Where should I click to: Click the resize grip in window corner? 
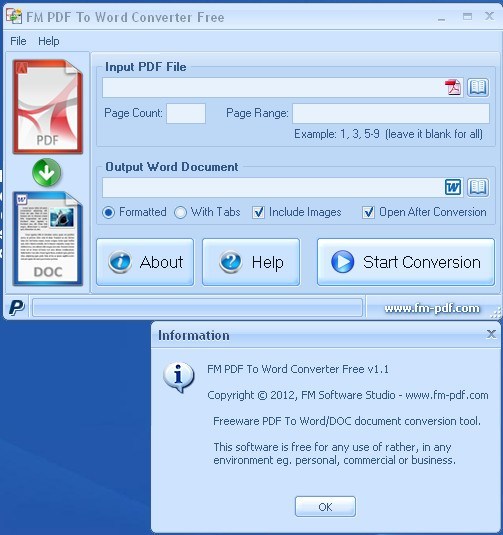(497, 313)
